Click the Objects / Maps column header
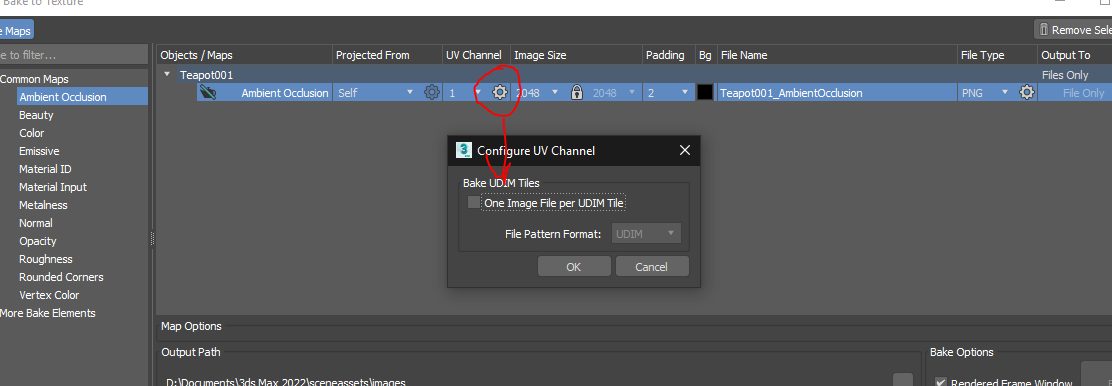Image resolution: width=1112 pixels, height=386 pixels. point(244,55)
